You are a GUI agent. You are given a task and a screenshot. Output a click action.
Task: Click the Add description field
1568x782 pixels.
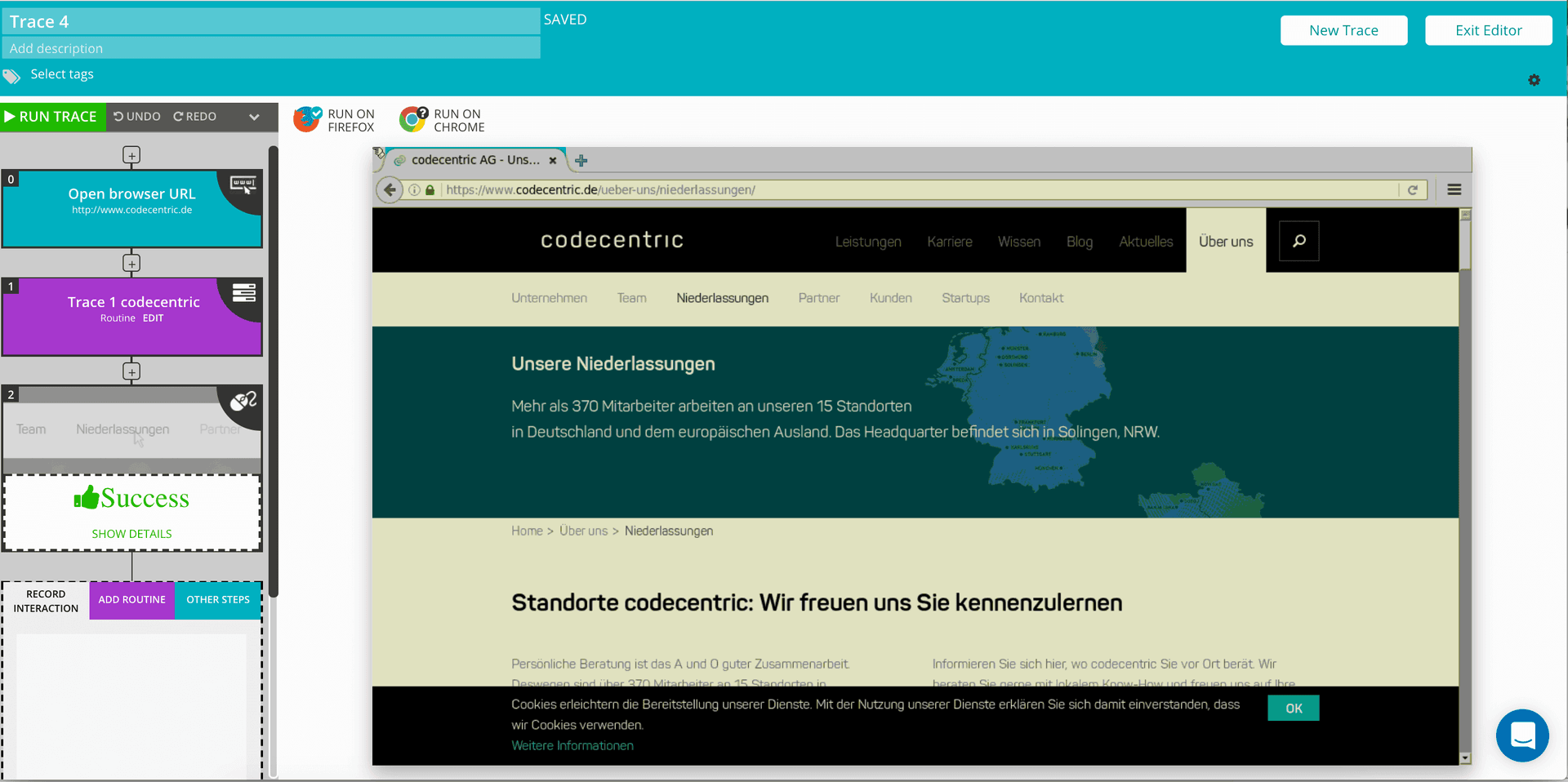point(271,48)
